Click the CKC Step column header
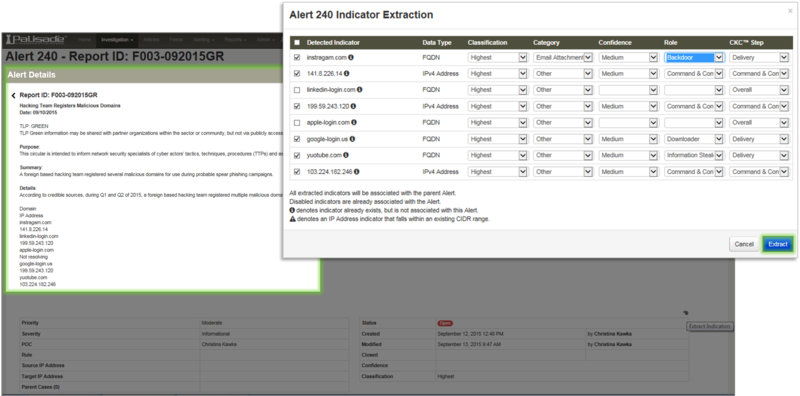The height and width of the screenshot is (396, 800). (746, 42)
